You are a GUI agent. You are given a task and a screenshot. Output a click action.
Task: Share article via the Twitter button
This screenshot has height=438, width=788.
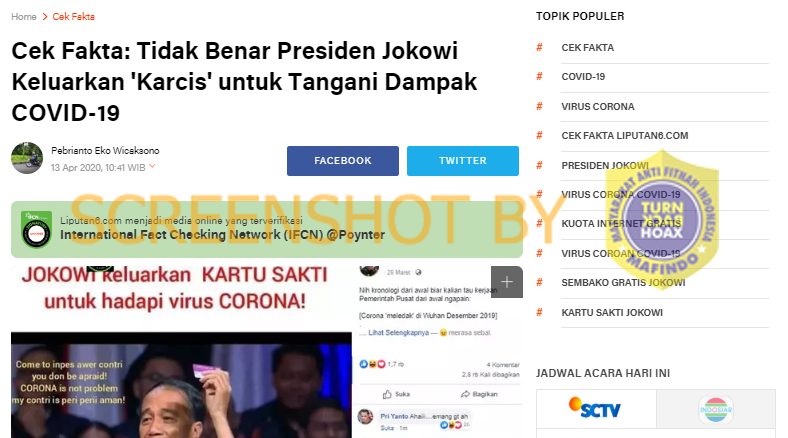coord(463,161)
